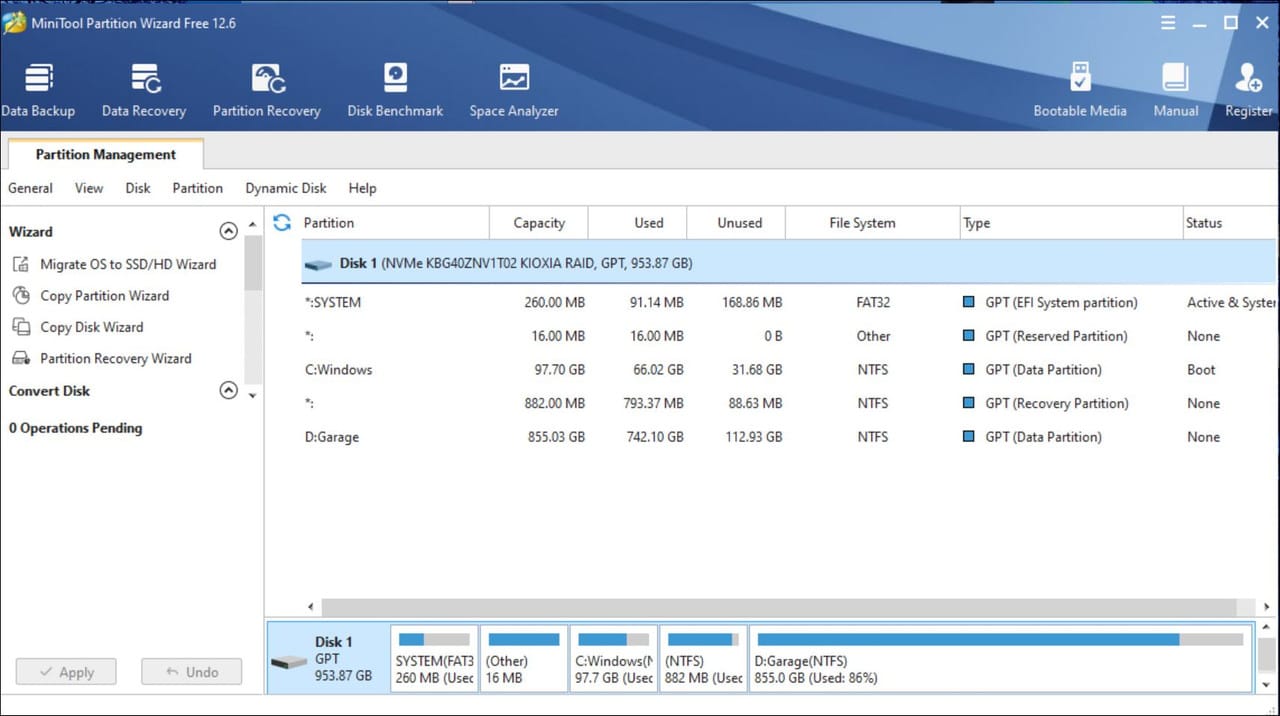
Task: Select the 882.00 MB recovery partition row
Action: tap(790, 403)
